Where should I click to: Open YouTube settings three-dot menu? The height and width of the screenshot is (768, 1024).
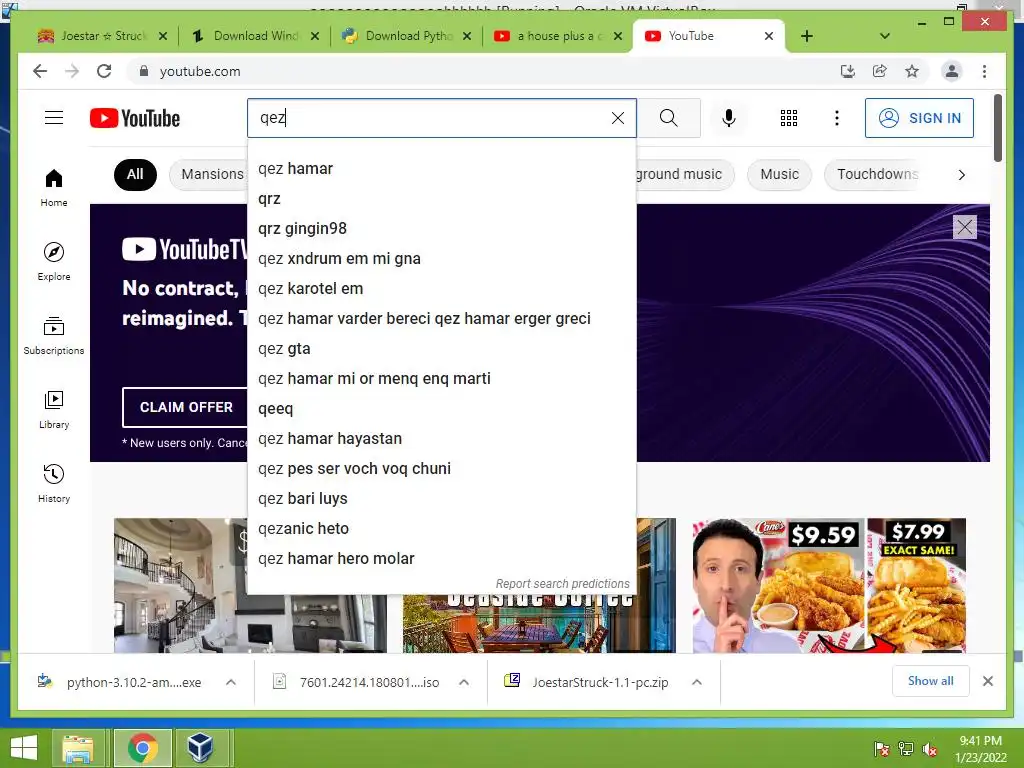pyautogui.click(x=837, y=118)
